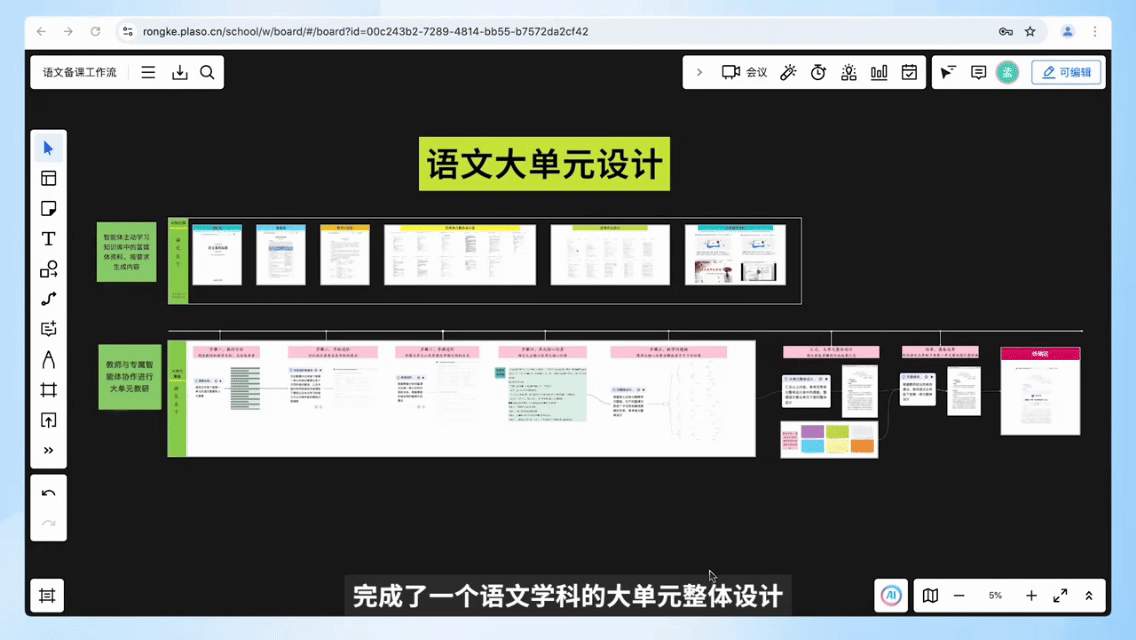Click the magic wand icon
Viewport: 1136px width, 640px height.
coord(788,72)
